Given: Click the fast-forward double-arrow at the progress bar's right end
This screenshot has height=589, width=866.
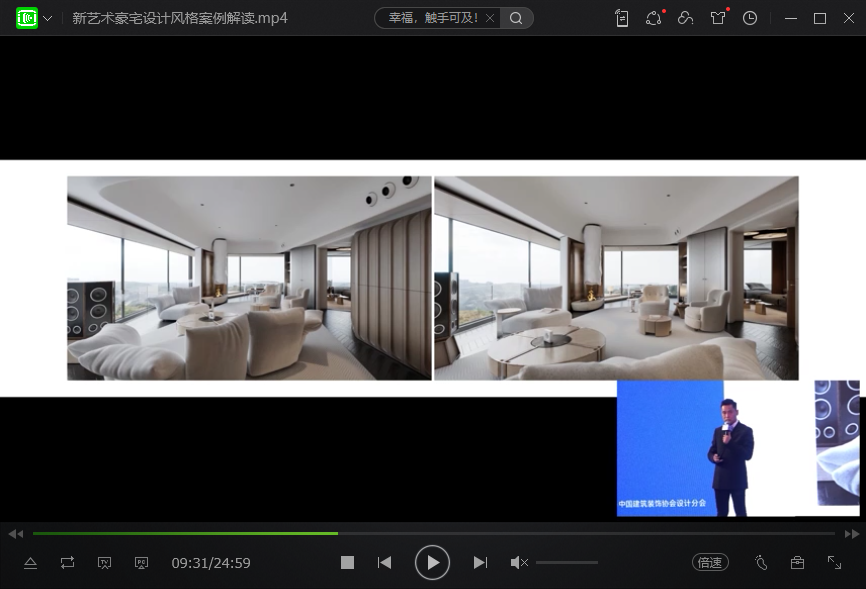Looking at the screenshot, I should pos(852,534).
